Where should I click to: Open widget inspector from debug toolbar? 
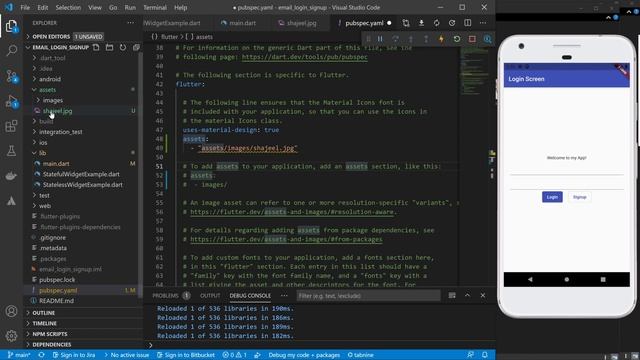[487, 39]
